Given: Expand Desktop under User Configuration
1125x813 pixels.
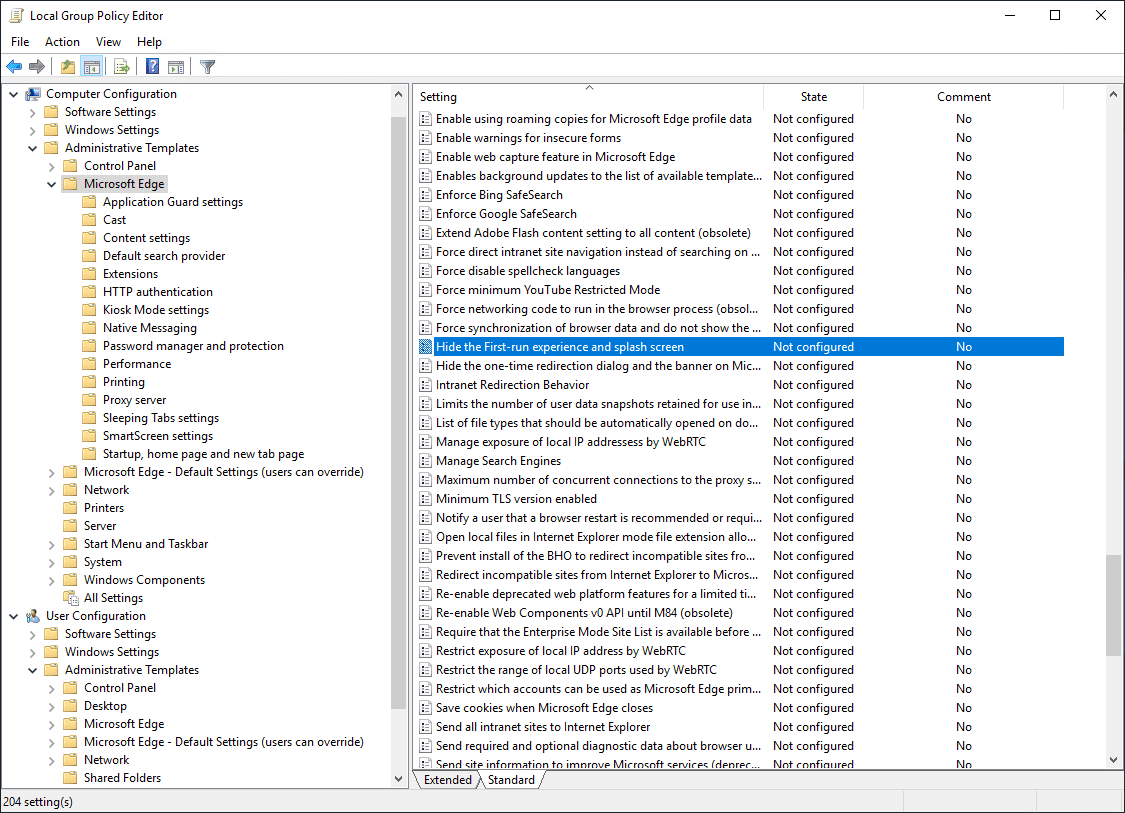Looking at the screenshot, I should 51,706.
